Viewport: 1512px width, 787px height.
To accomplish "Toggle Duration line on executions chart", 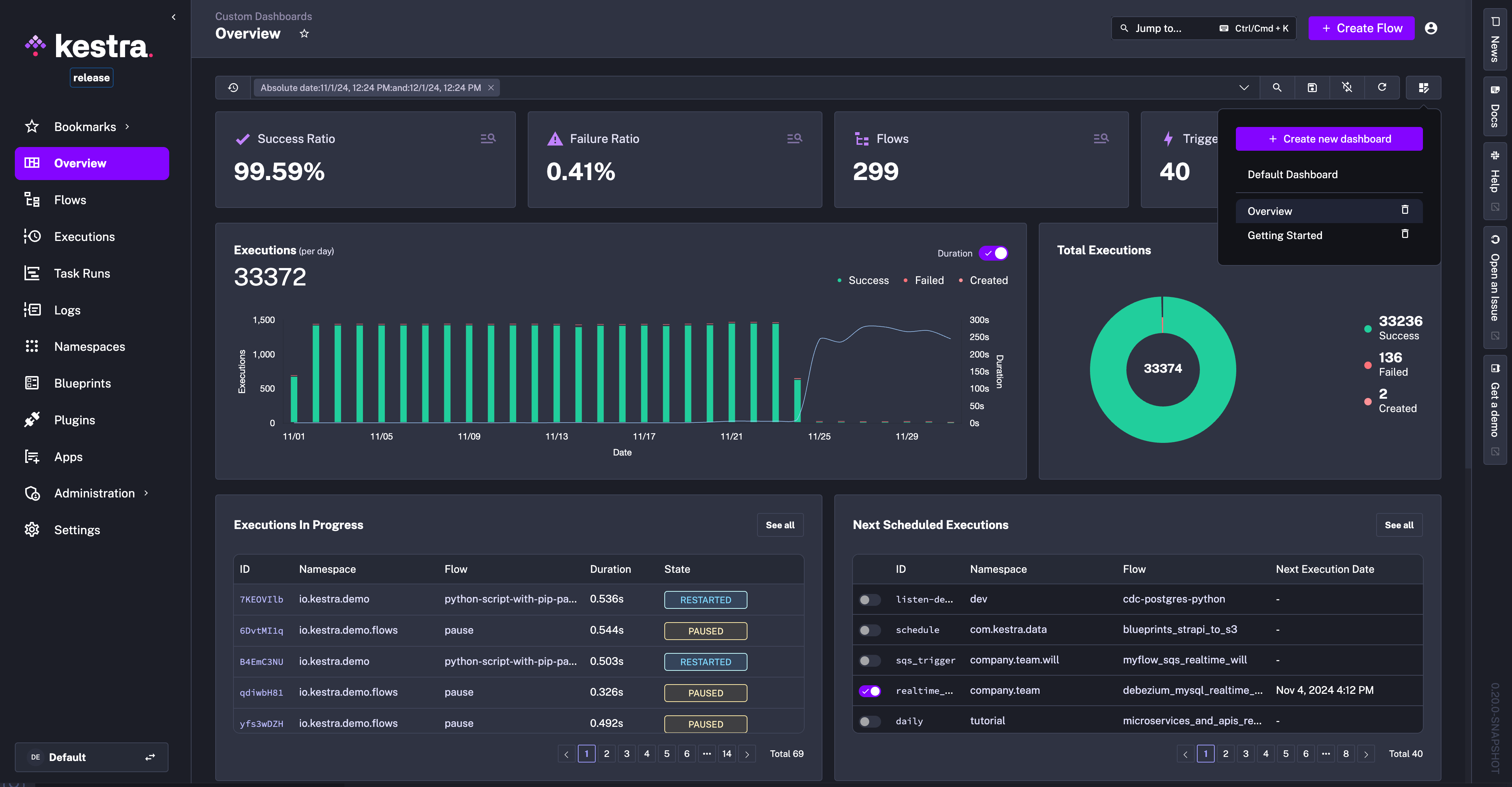I will pos(993,253).
